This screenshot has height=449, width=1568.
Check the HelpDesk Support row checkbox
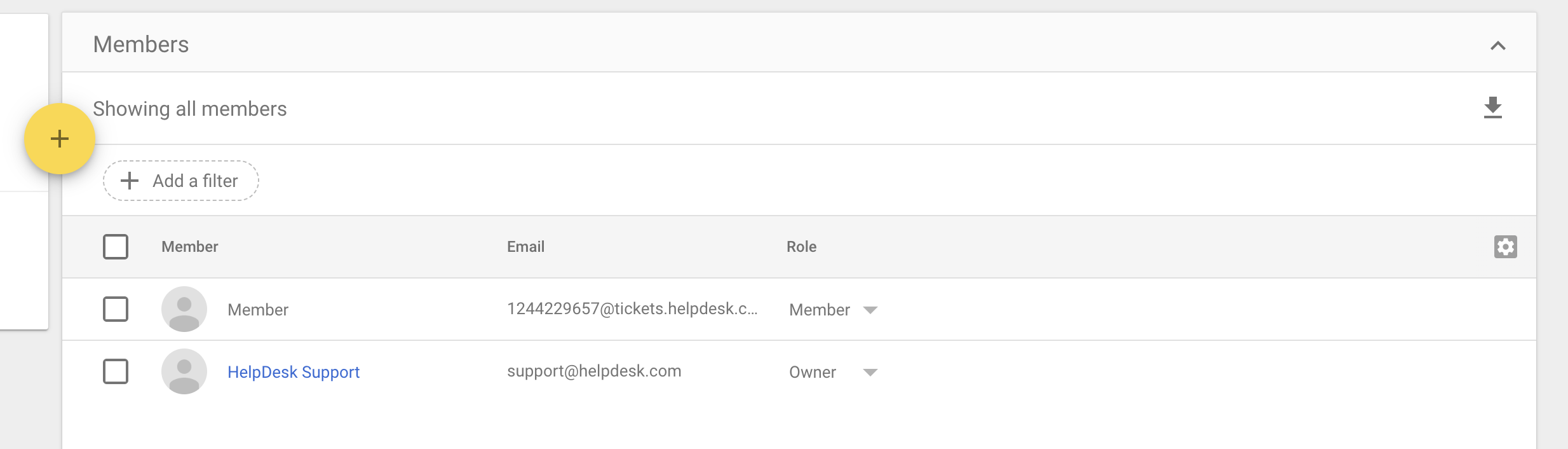[x=116, y=371]
